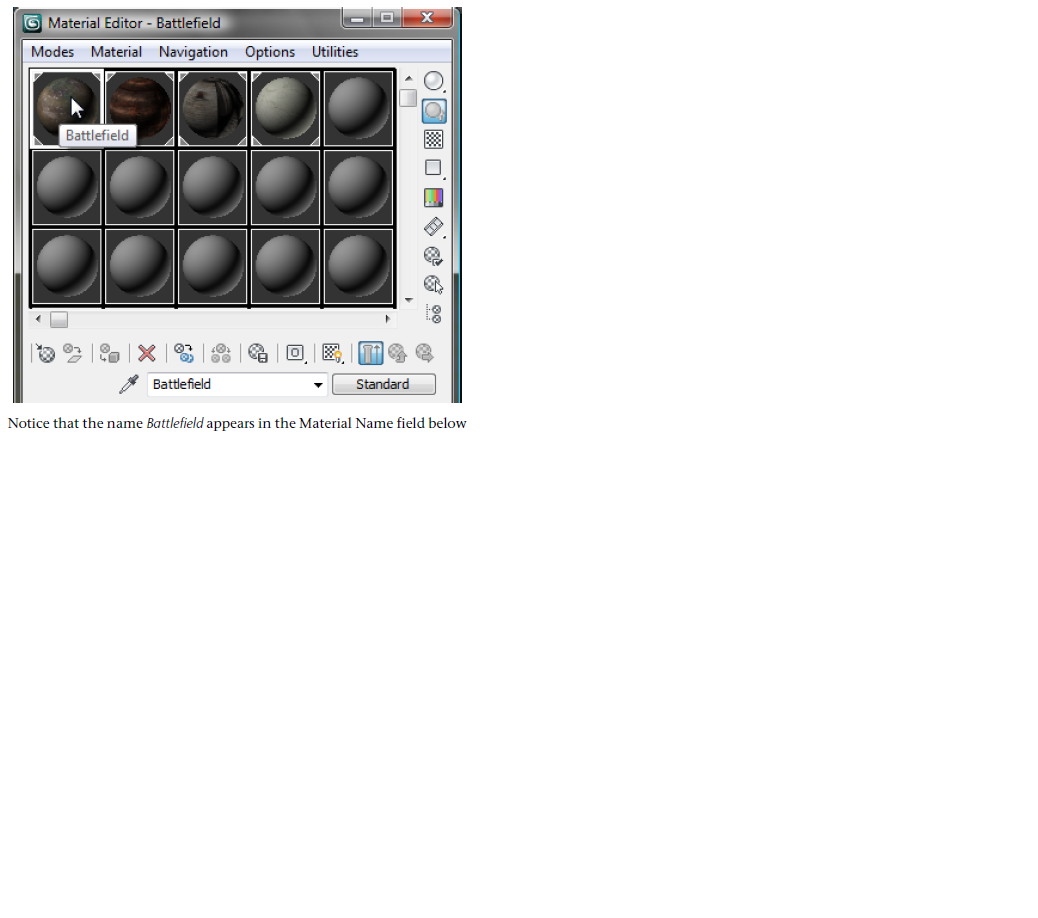This screenshot has height=918, width=1038.
Task: Toggle the Backlight button
Action: click(x=434, y=111)
